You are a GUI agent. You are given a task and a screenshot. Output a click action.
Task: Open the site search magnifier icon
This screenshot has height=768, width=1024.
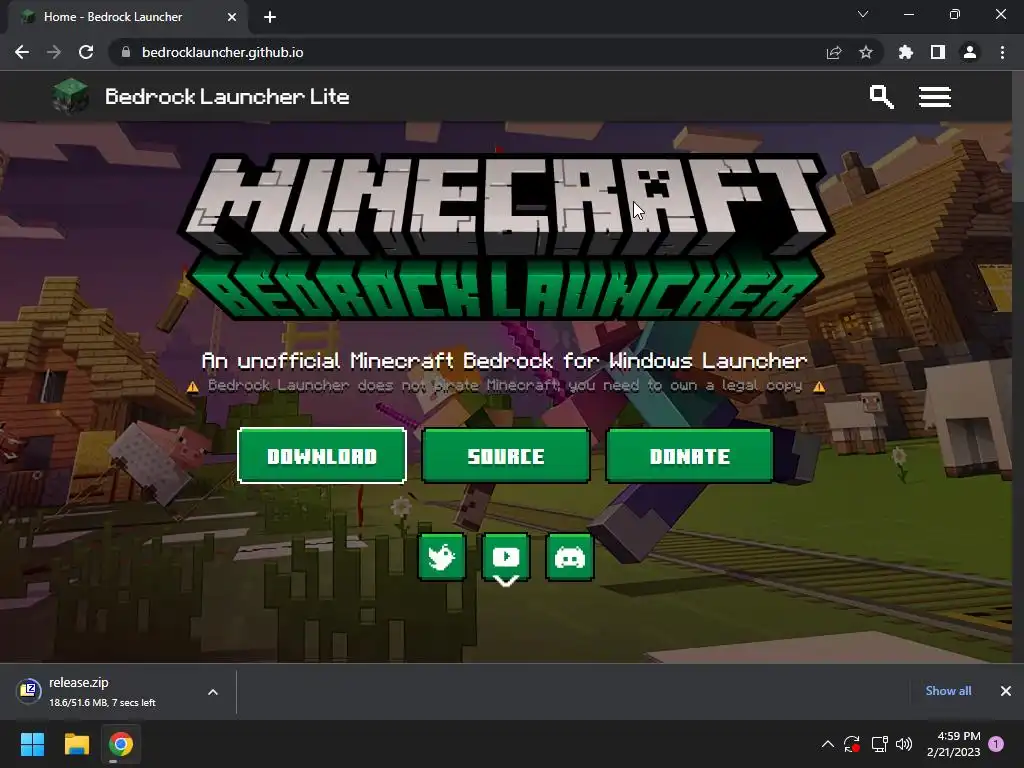pyautogui.click(x=881, y=97)
